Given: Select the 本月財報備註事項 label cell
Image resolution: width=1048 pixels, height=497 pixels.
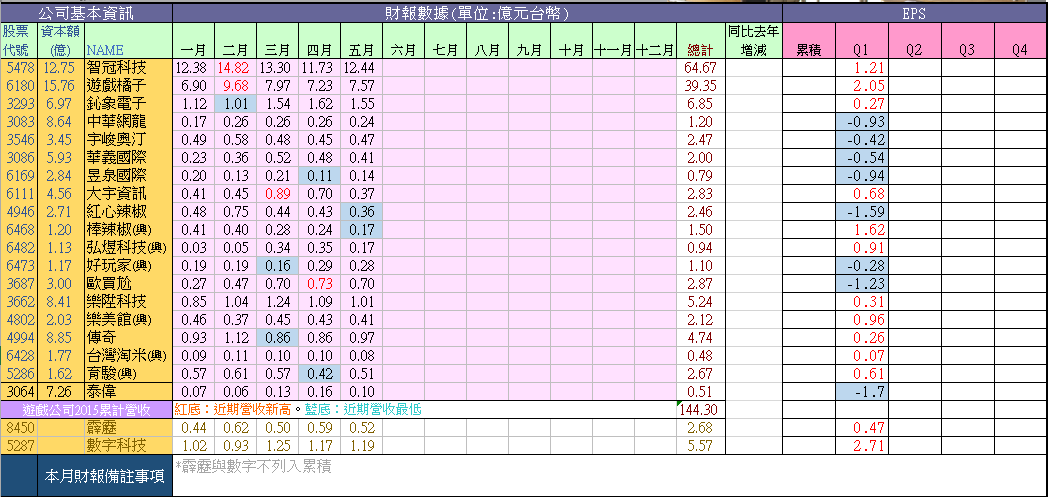Looking at the screenshot, I should coord(105,476).
